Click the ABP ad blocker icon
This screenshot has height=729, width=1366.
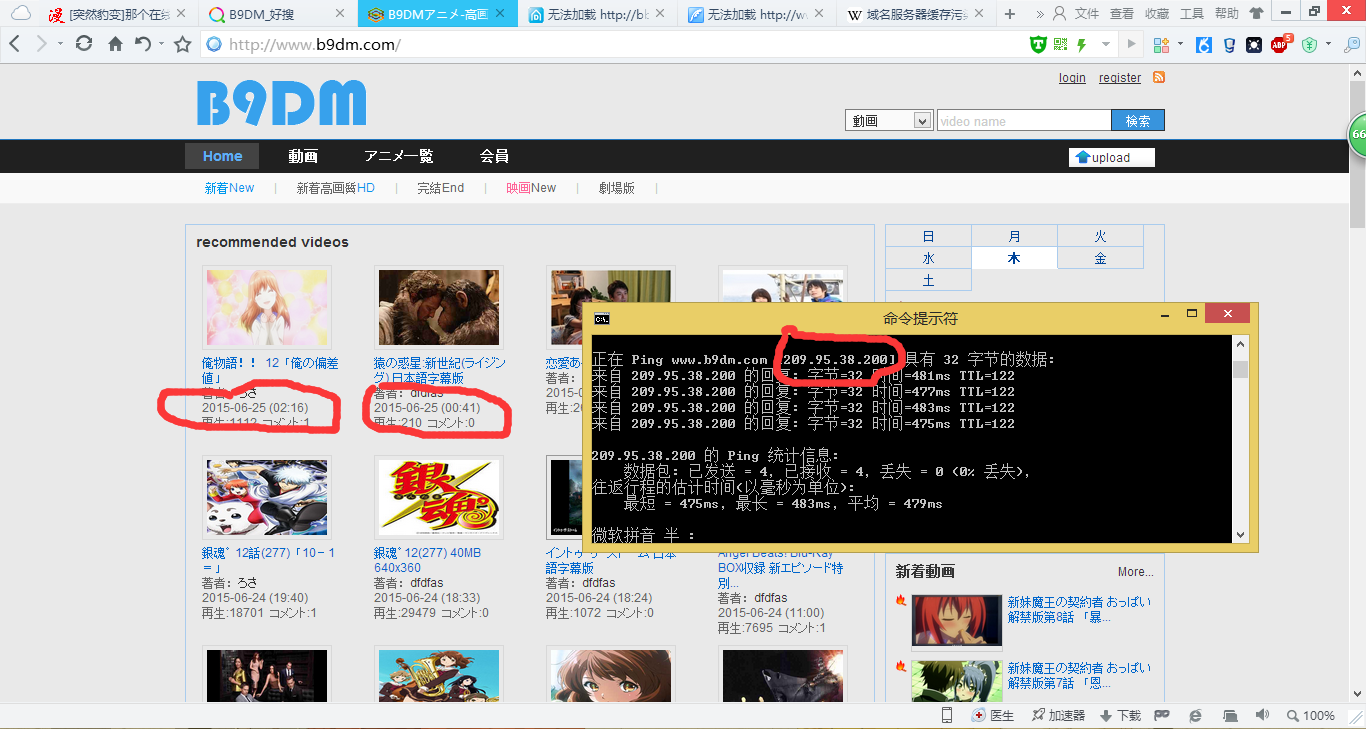(x=1279, y=44)
